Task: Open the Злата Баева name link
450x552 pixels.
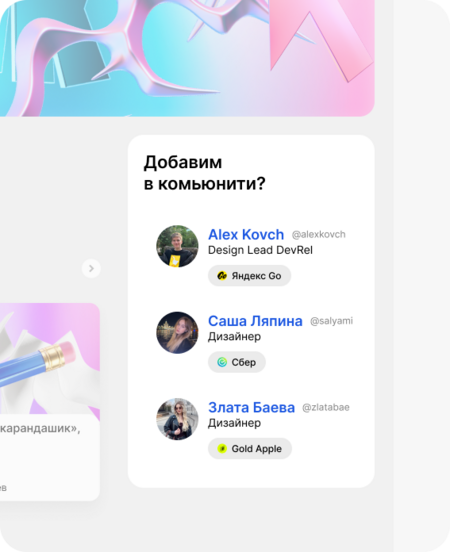Action: point(251,408)
